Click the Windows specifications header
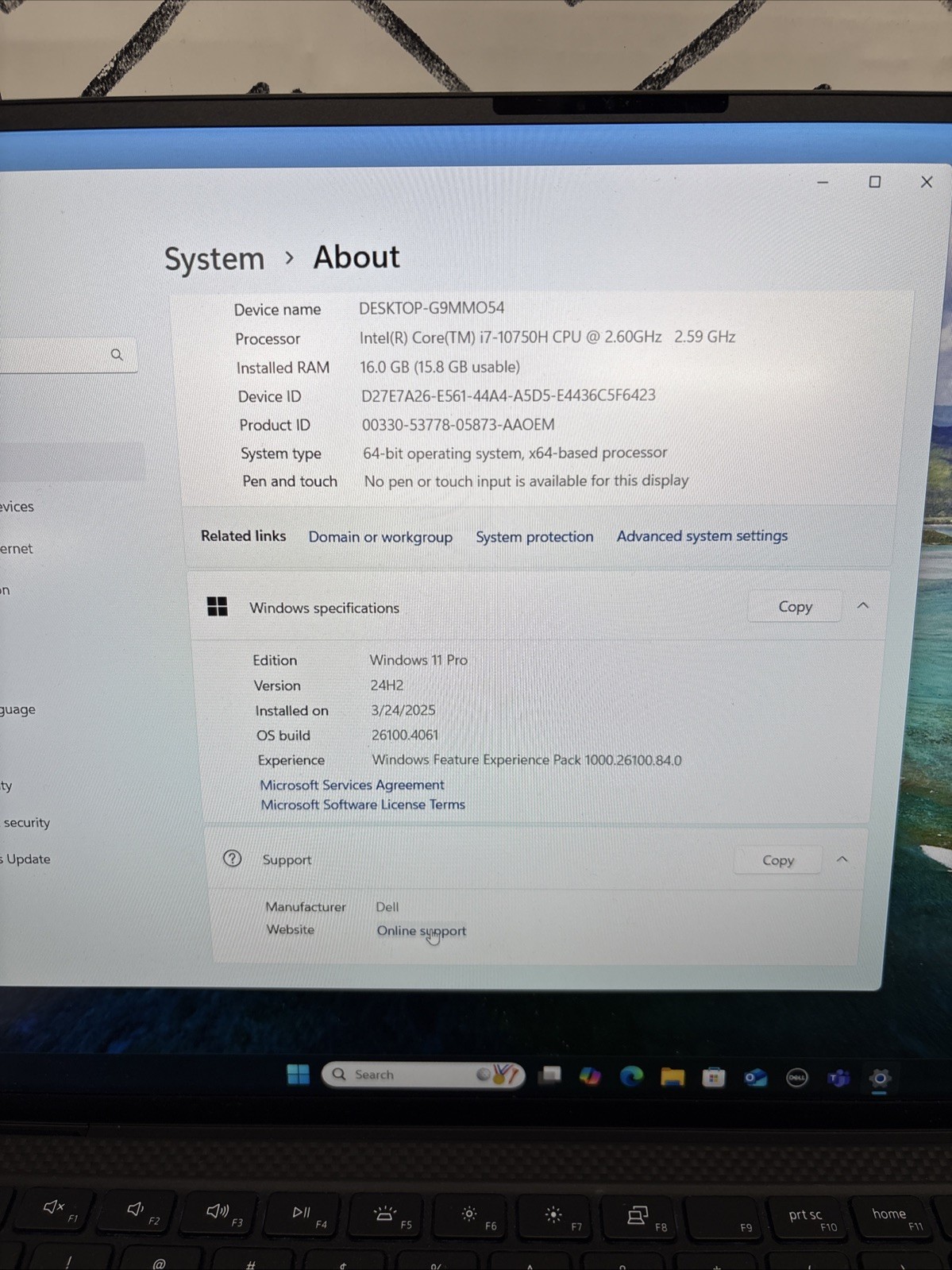Image resolution: width=952 pixels, height=1270 pixels. click(324, 608)
